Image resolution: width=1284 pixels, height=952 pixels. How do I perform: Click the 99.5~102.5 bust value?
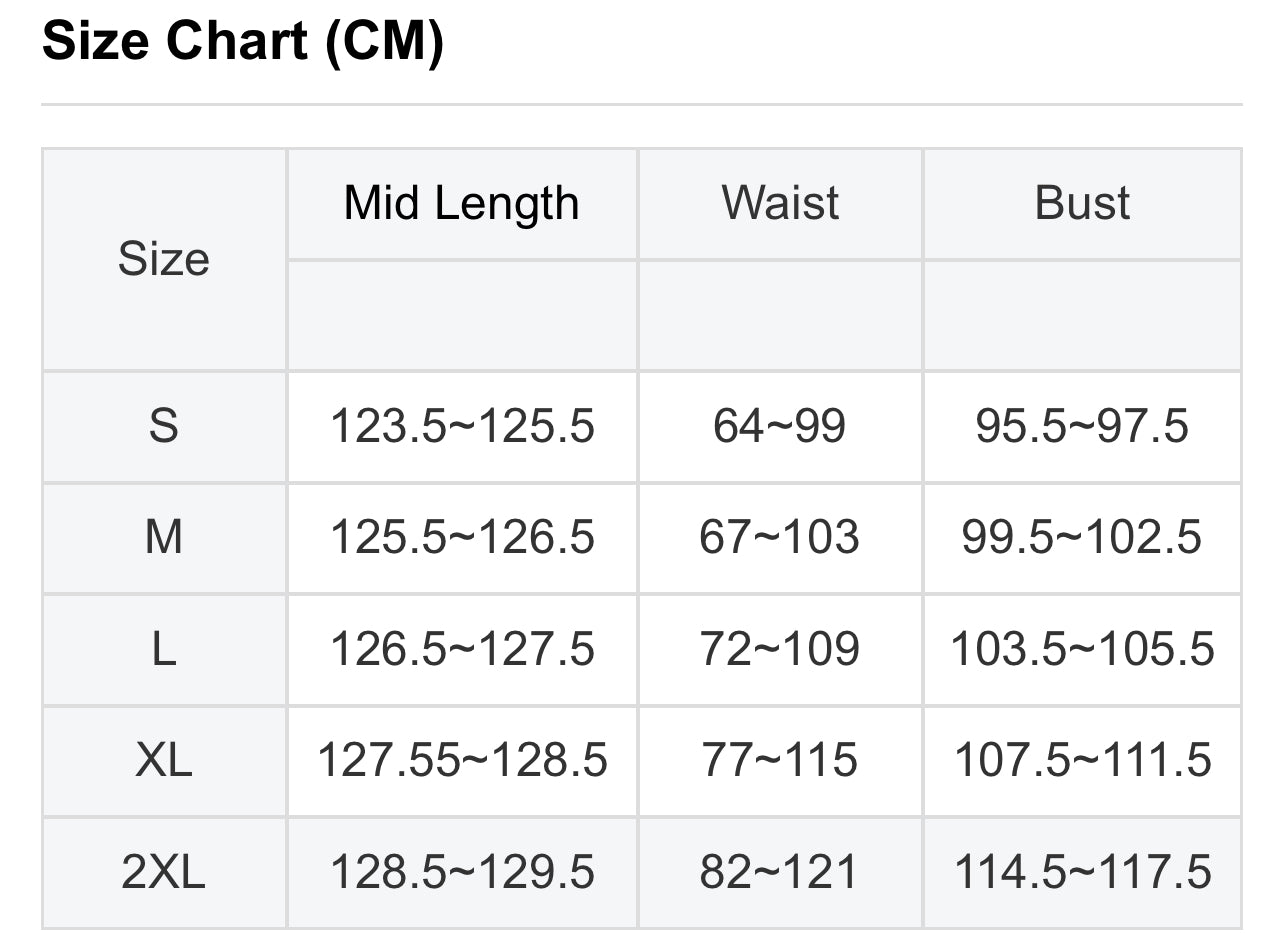pyautogui.click(x=1082, y=537)
